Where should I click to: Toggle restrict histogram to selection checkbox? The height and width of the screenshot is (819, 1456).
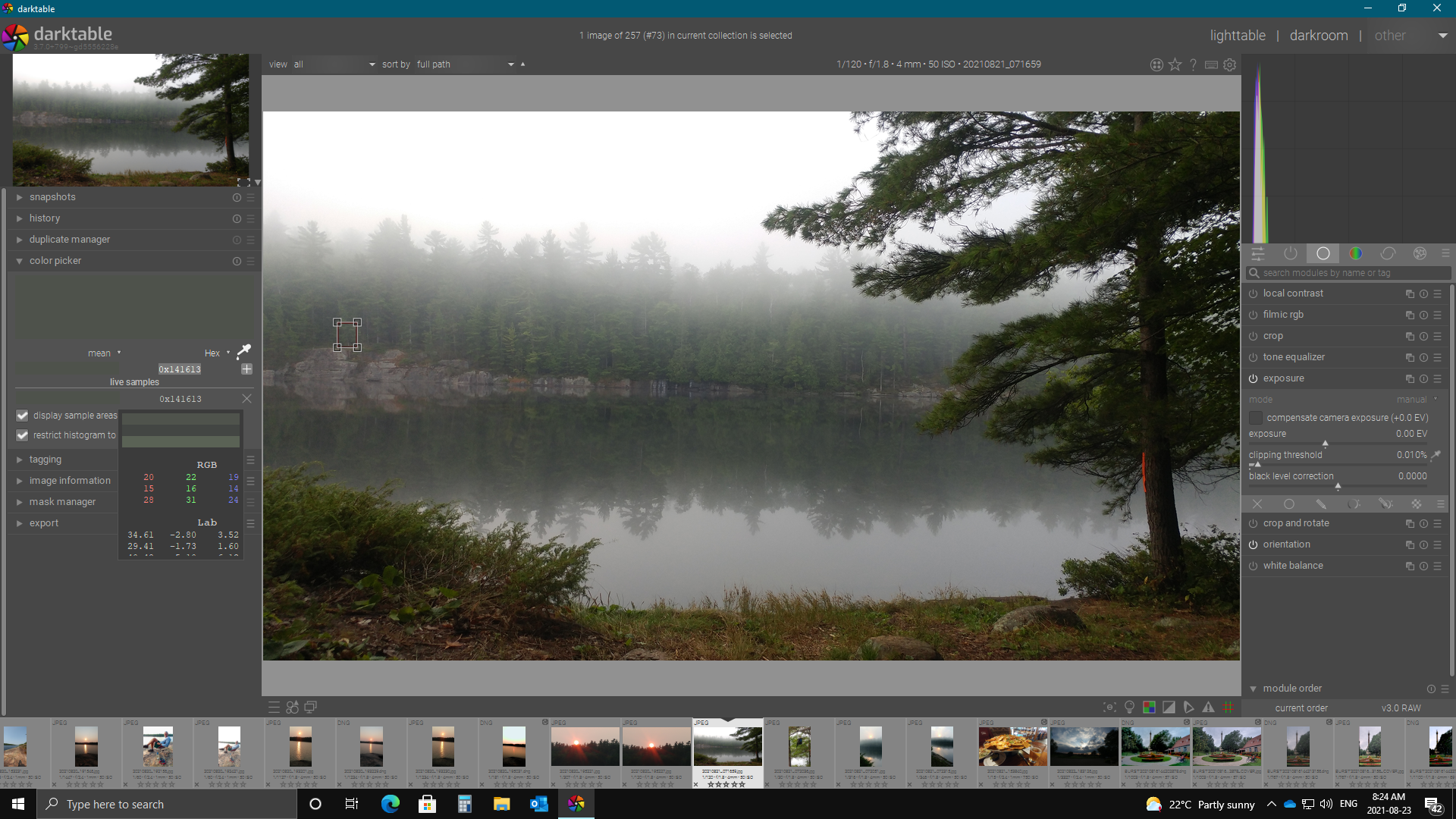[22, 435]
